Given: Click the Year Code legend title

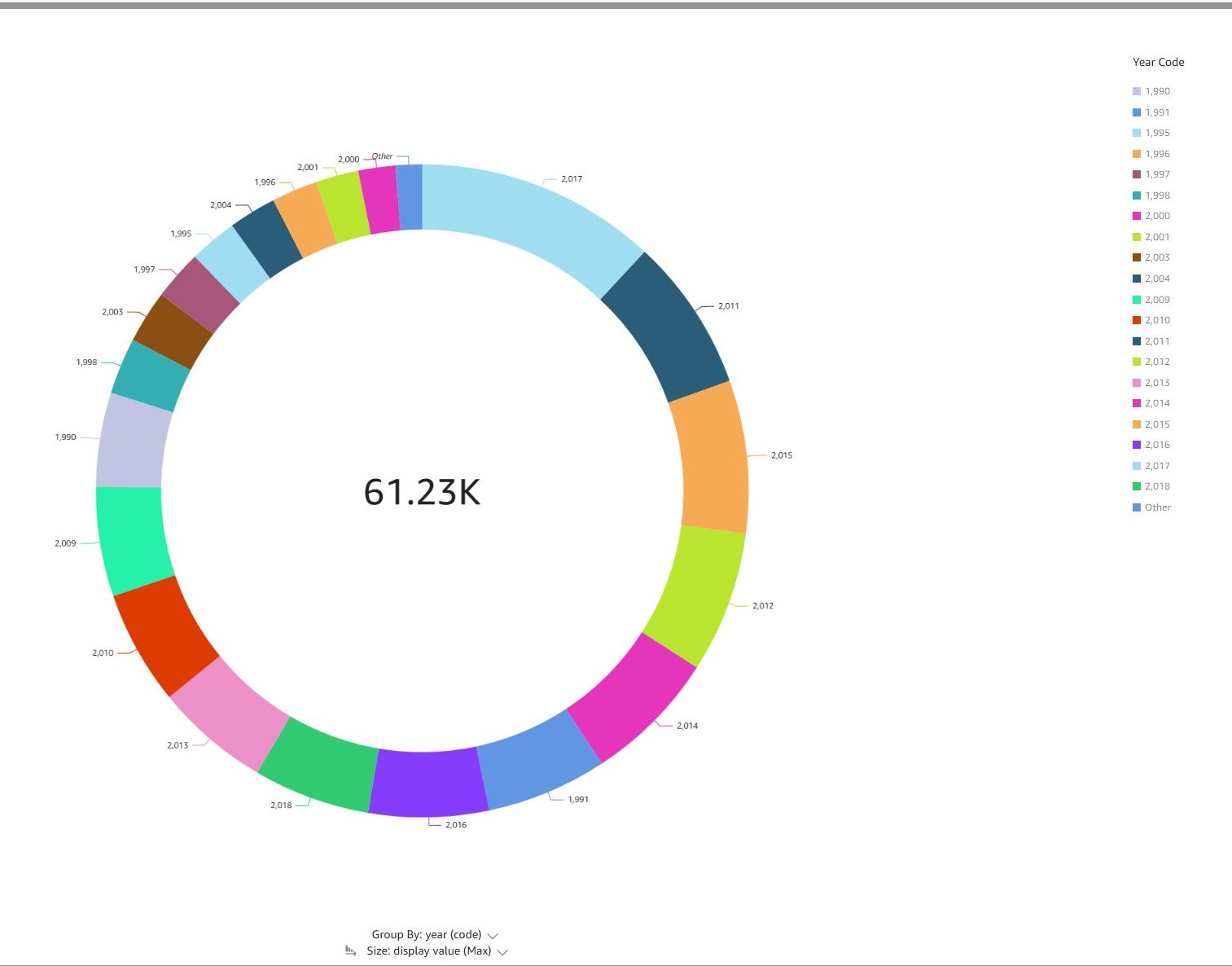Looking at the screenshot, I should pyautogui.click(x=1158, y=62).
